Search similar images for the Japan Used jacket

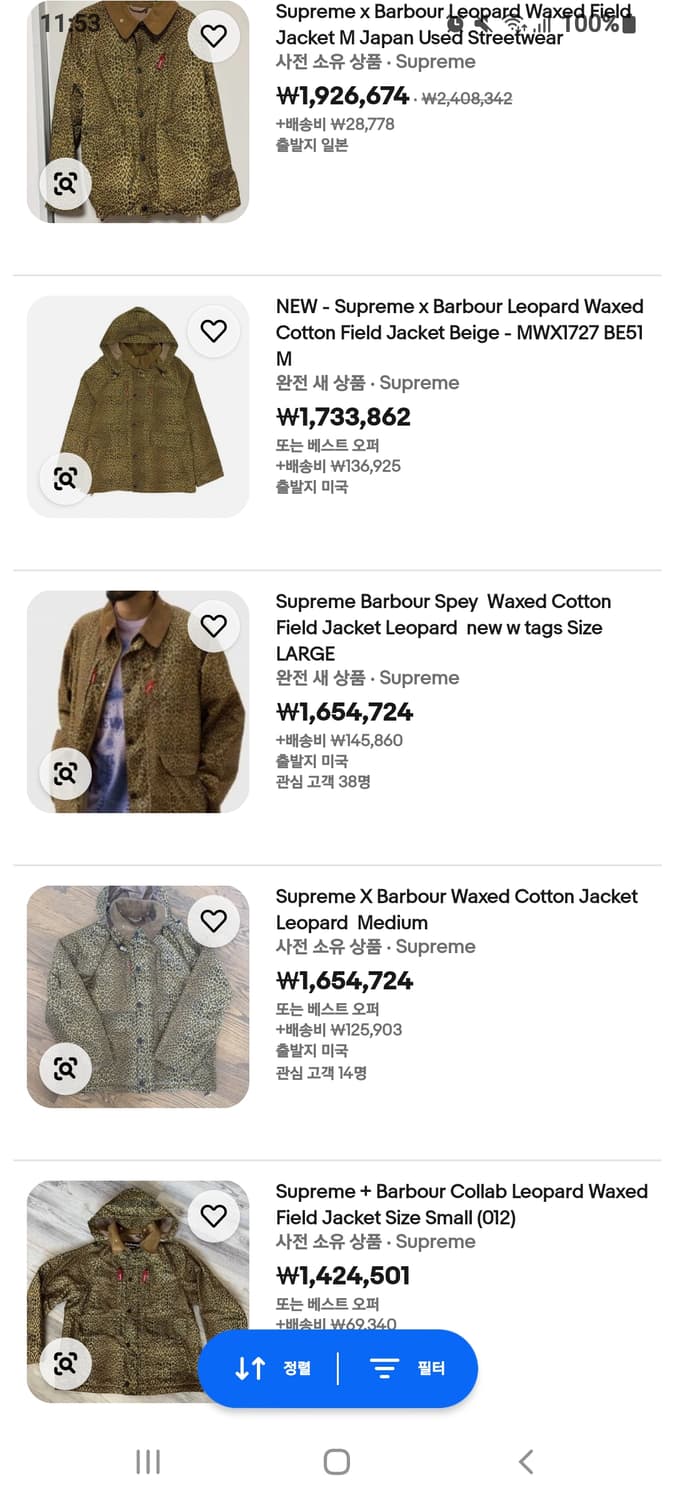click(65, 184)
